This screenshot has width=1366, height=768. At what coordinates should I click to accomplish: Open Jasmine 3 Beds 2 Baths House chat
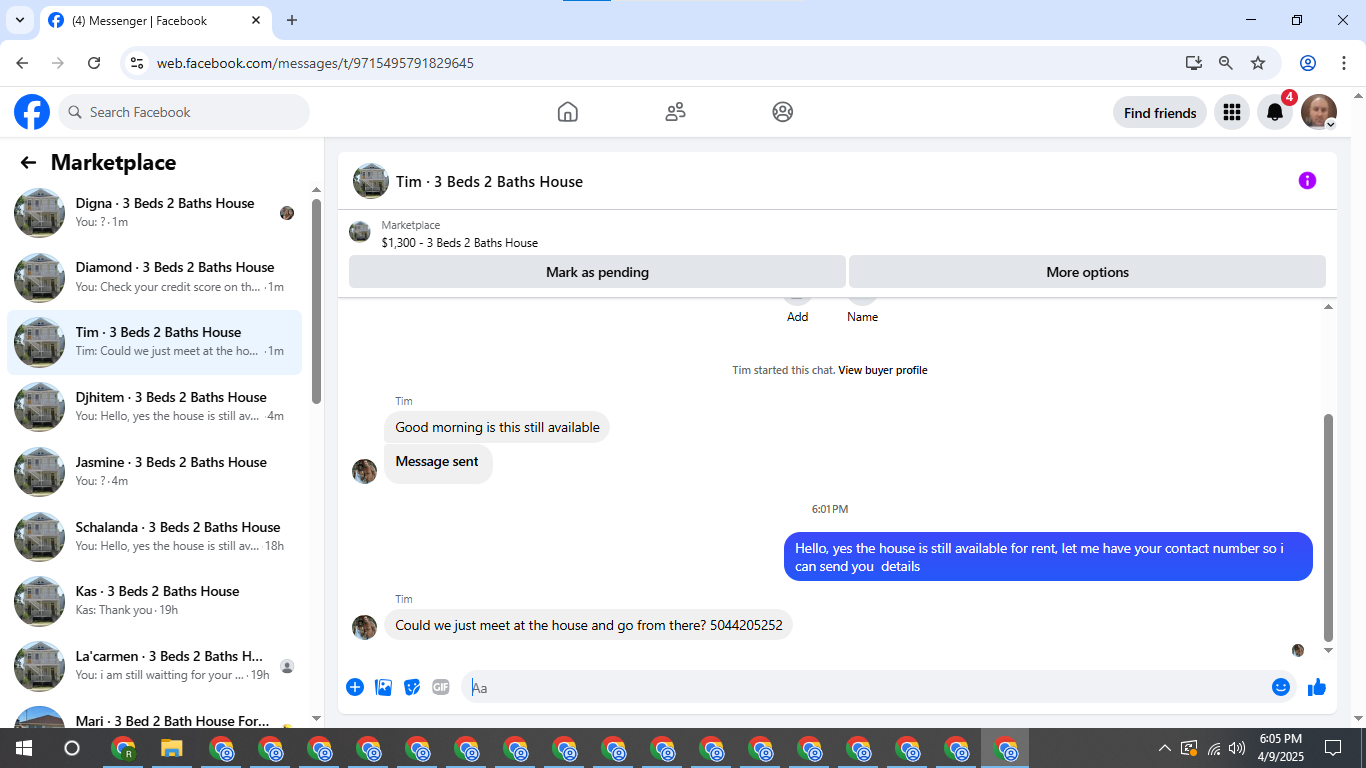pos(155,472)
